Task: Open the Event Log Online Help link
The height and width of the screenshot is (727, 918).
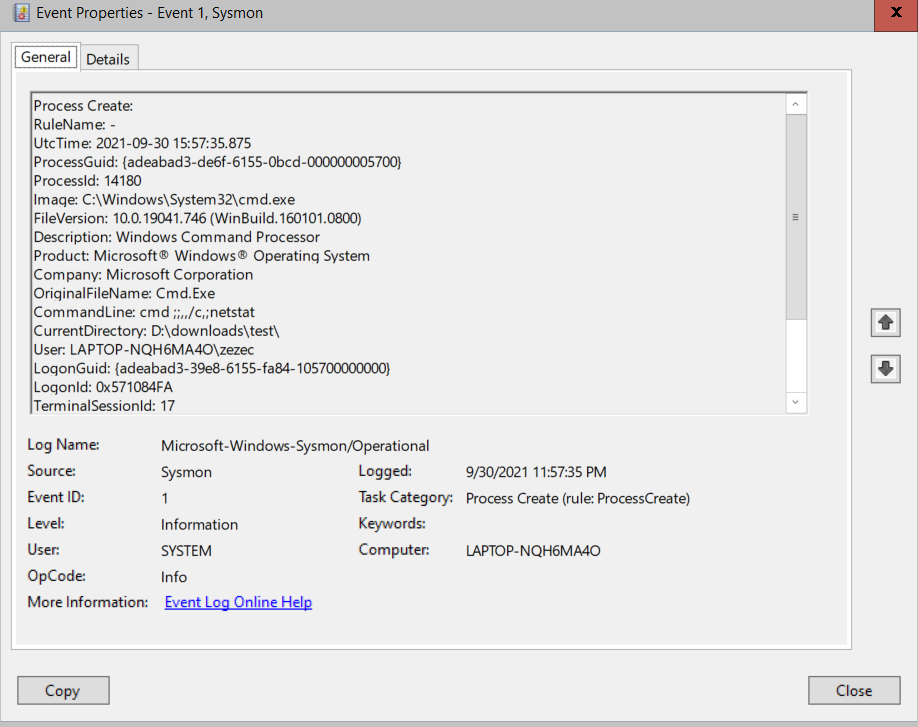Action: [x=238, y=602]
